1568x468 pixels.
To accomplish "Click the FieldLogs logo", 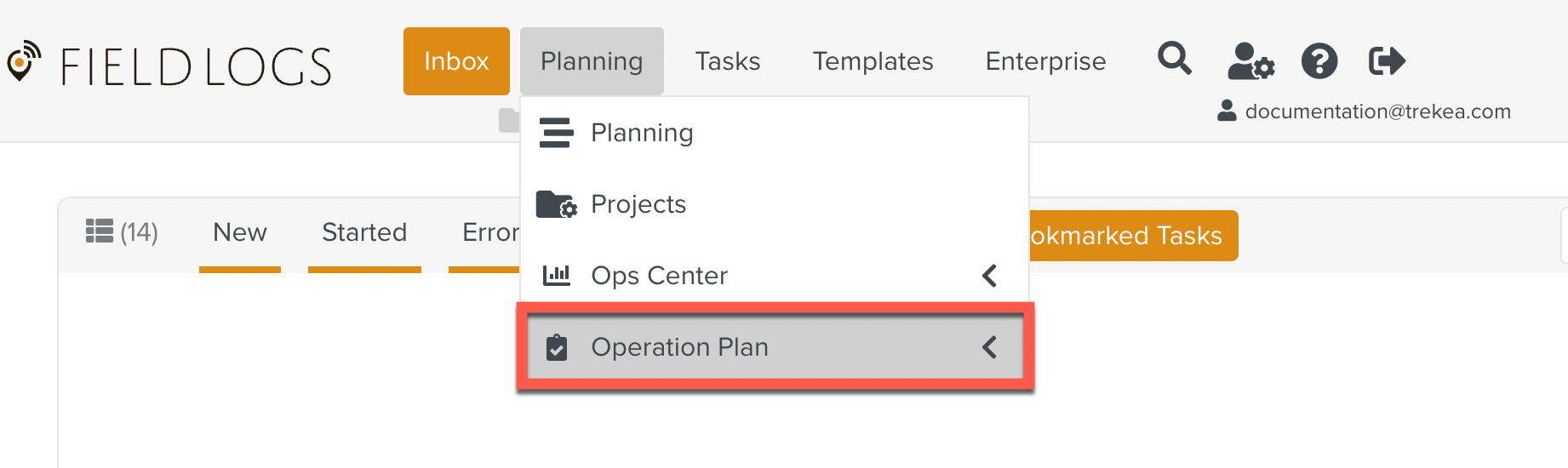I will (x=170, y=66).
